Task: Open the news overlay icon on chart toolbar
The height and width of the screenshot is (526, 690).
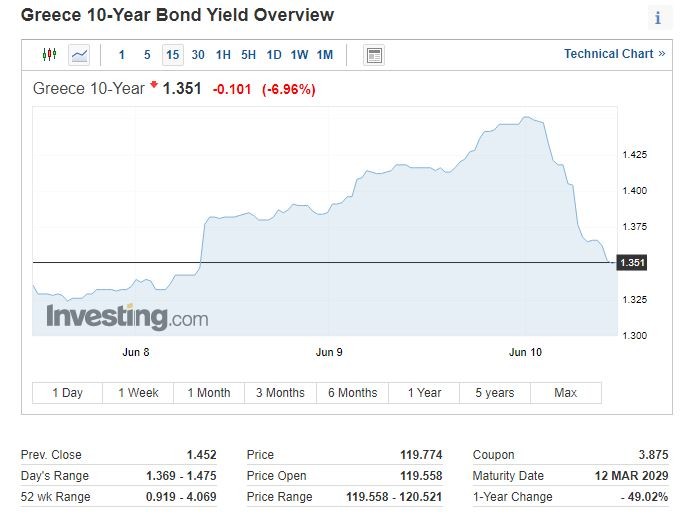Action: 374,55
